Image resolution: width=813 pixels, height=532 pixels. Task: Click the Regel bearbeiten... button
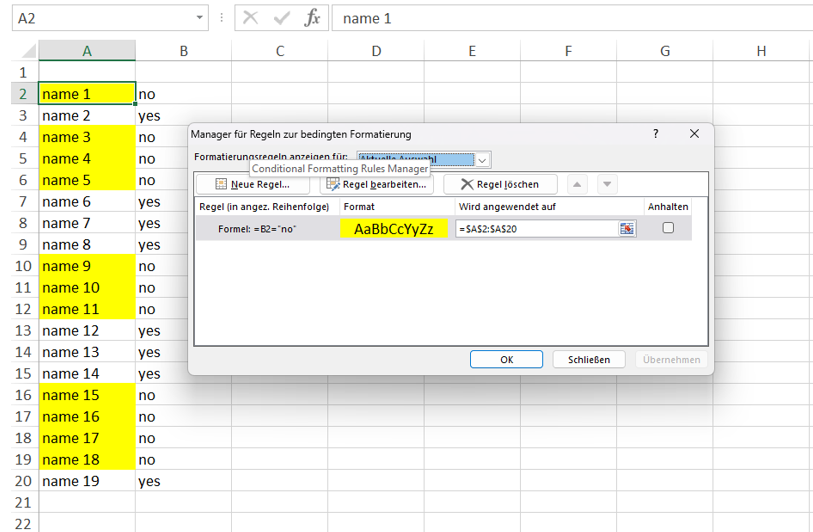point(377,185)
